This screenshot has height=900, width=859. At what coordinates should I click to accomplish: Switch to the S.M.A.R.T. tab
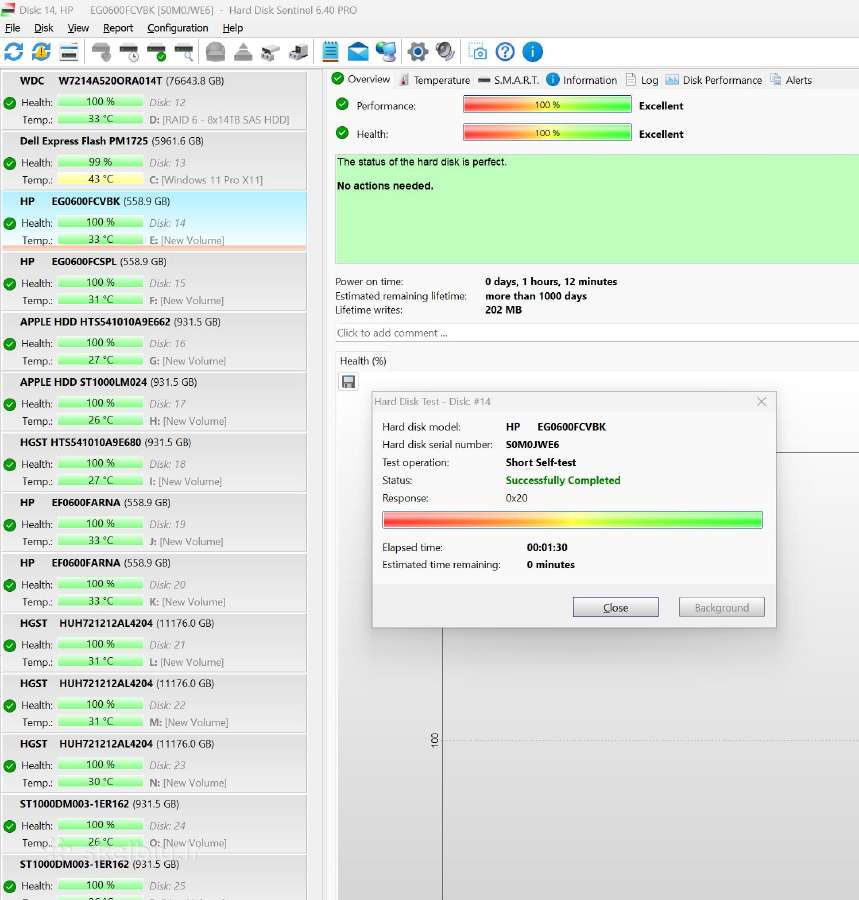[508, 80]
